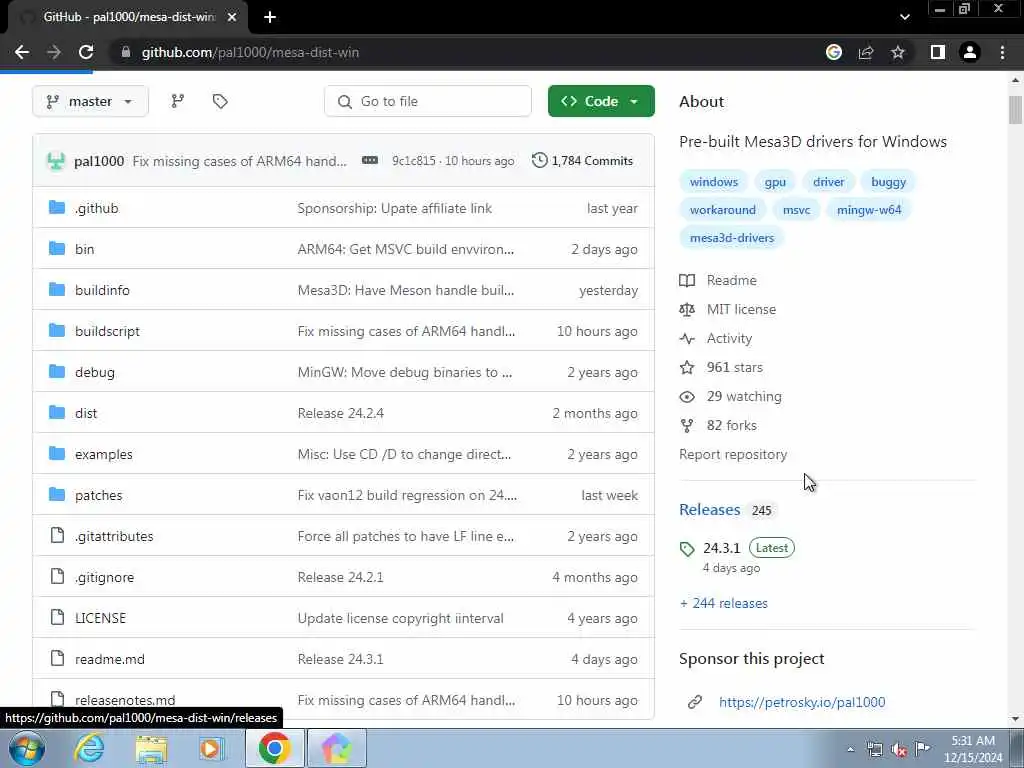Expand the green Code dropdown

click(601, 101)
